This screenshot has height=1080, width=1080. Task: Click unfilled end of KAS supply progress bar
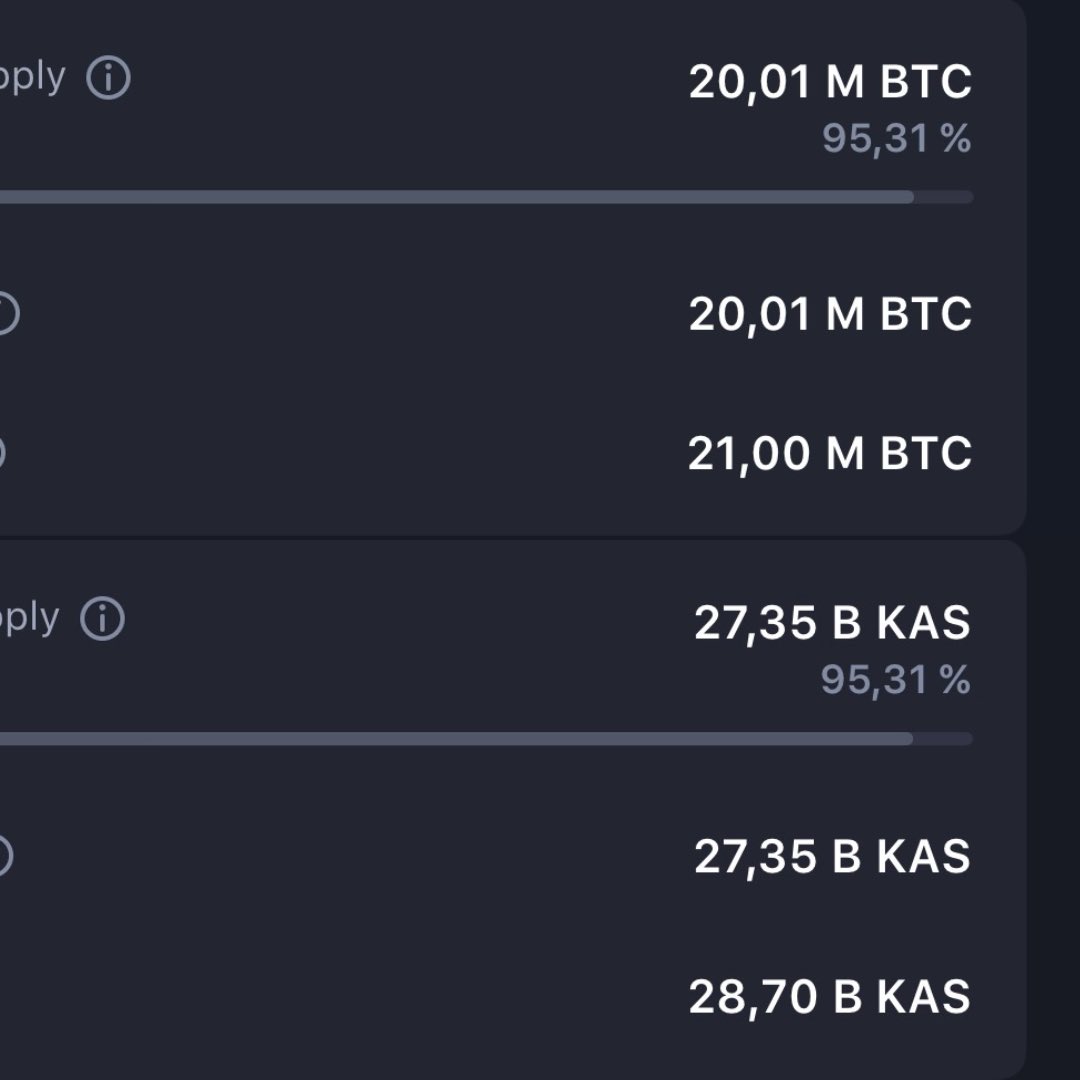click(x=943, y=739)
